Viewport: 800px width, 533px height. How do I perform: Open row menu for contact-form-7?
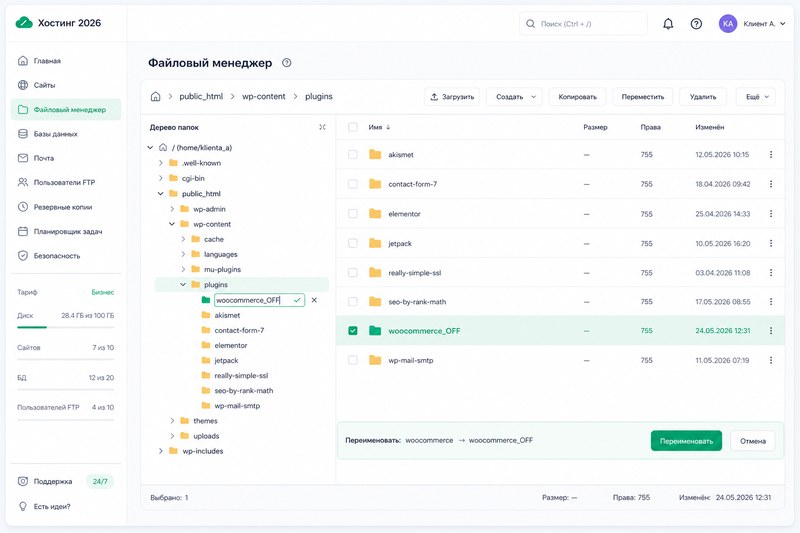click(x=771, y=184)
